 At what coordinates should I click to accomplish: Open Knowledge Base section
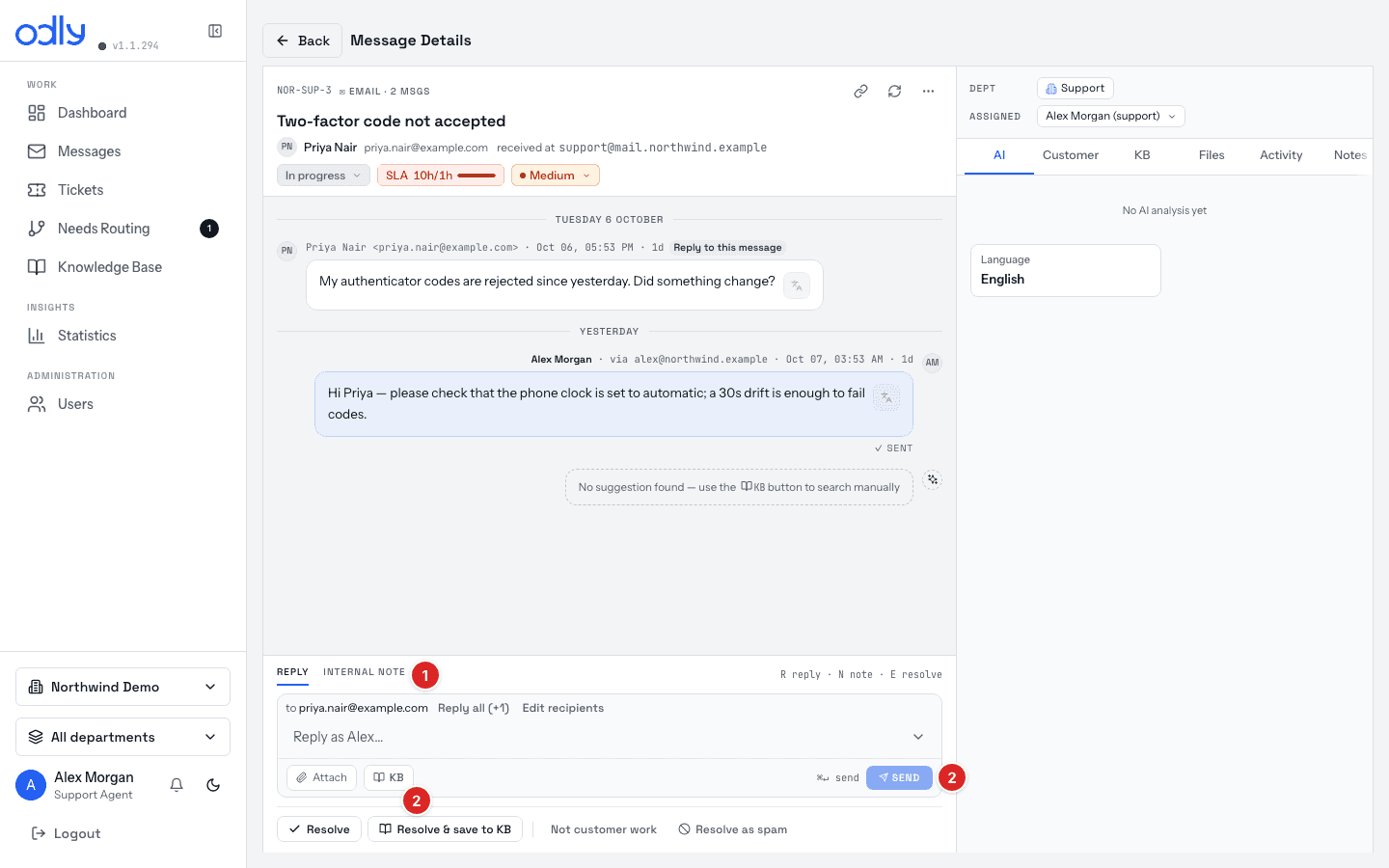(123, 267)
